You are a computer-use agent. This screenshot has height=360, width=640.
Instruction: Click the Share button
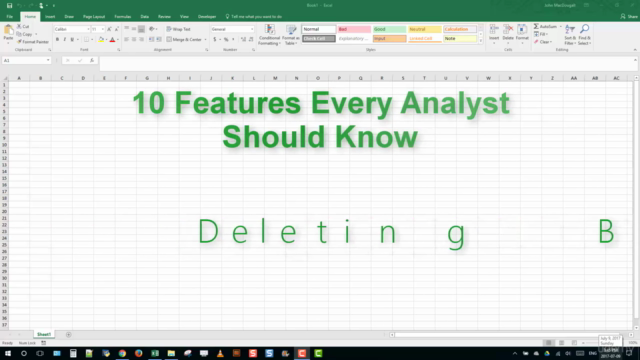click(629, 16)
